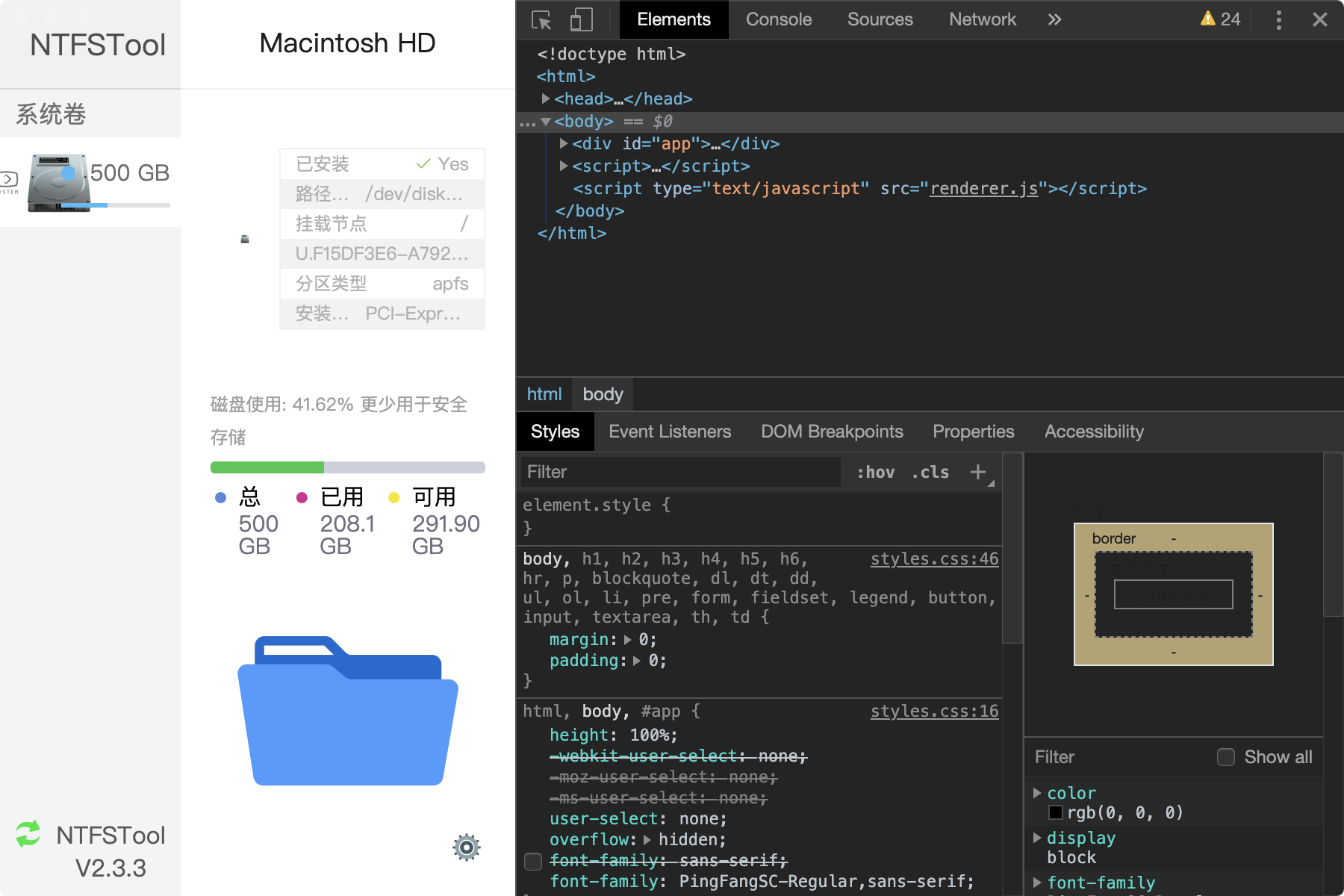The image size is (1344, 896).
Task: Open styles.css:46 source link
Action: pyautogui.click(x=934, y=559)
